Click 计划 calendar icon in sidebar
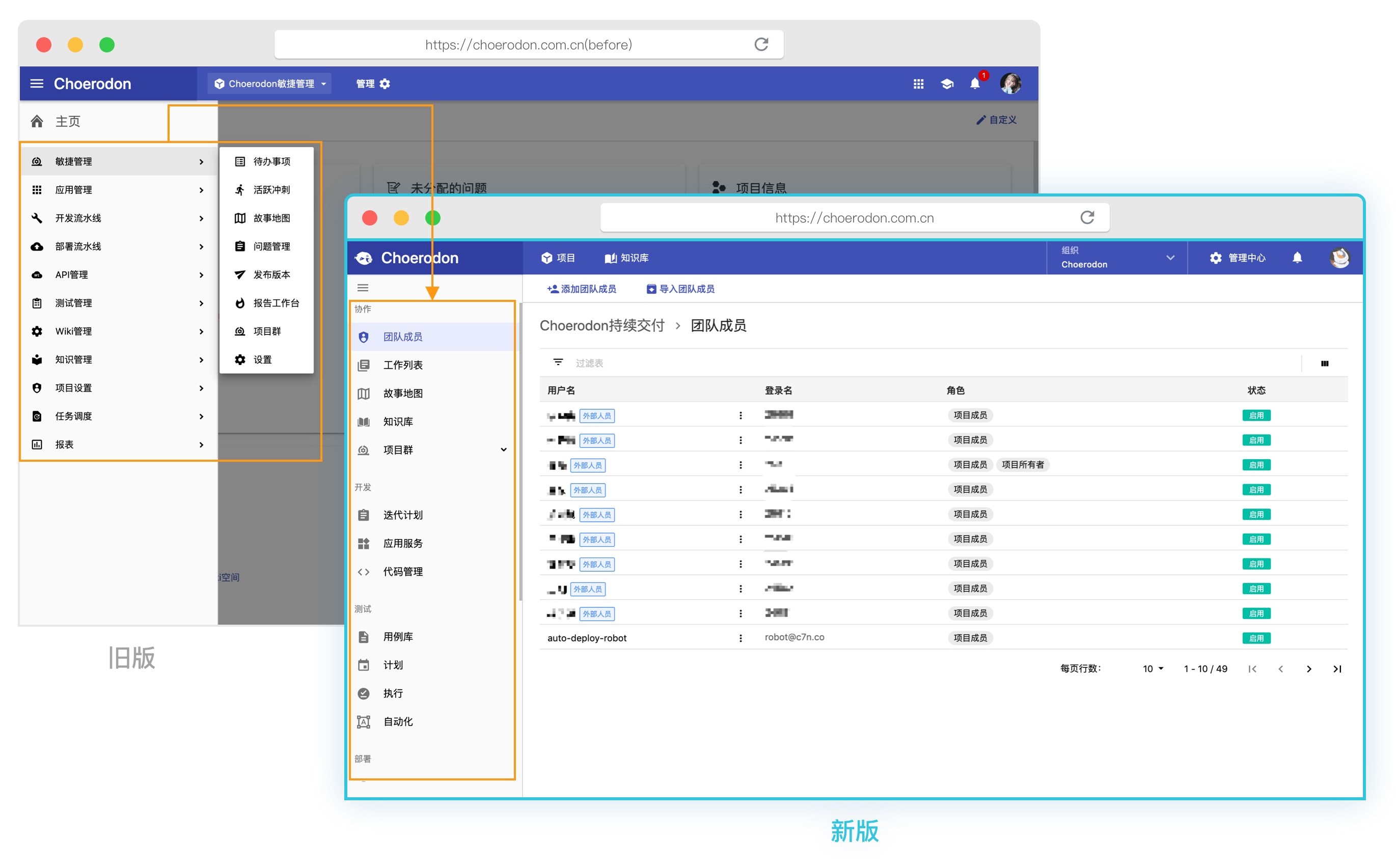Screen dimensions: 1396x868 364,665
